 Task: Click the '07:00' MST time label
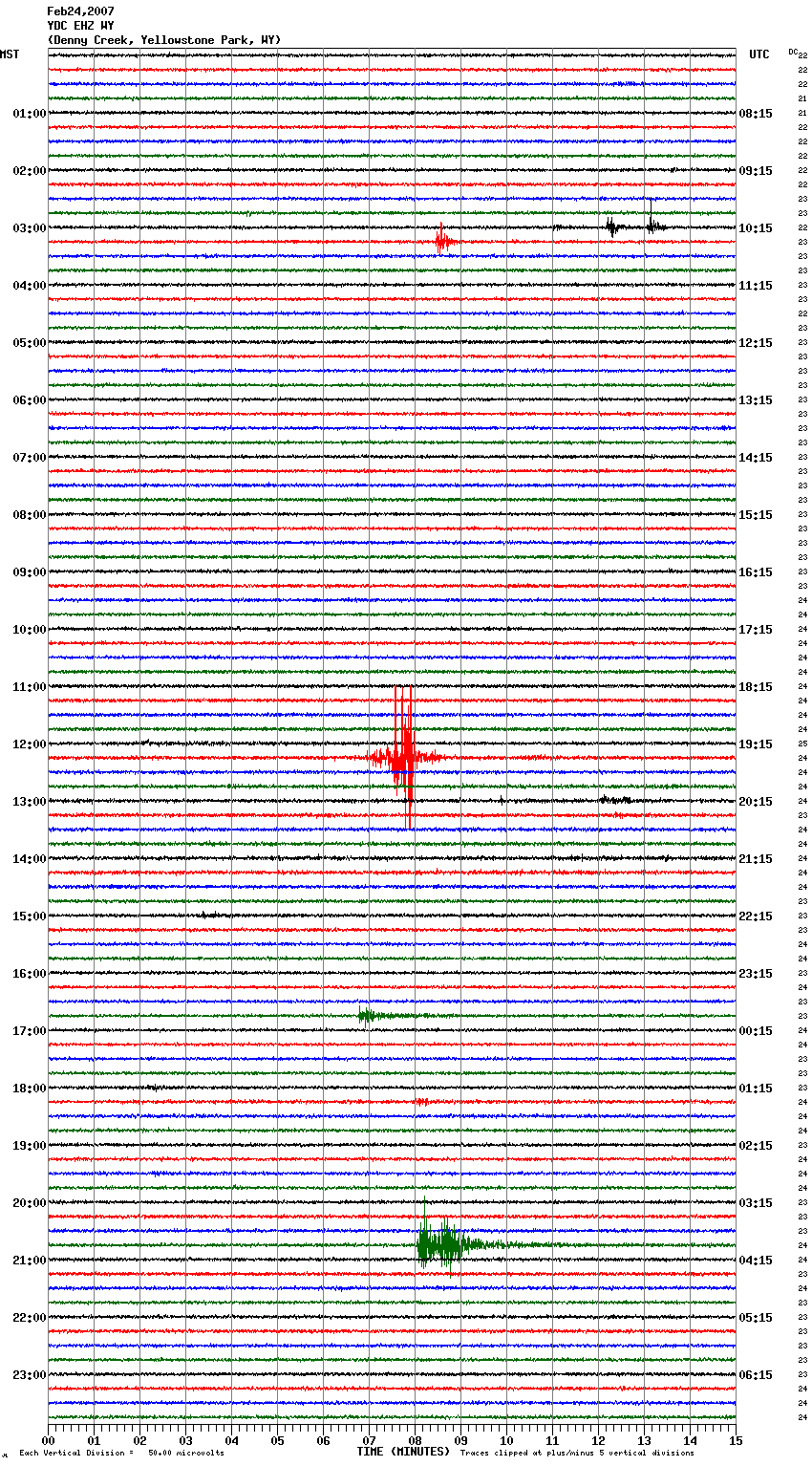[29, 458]
